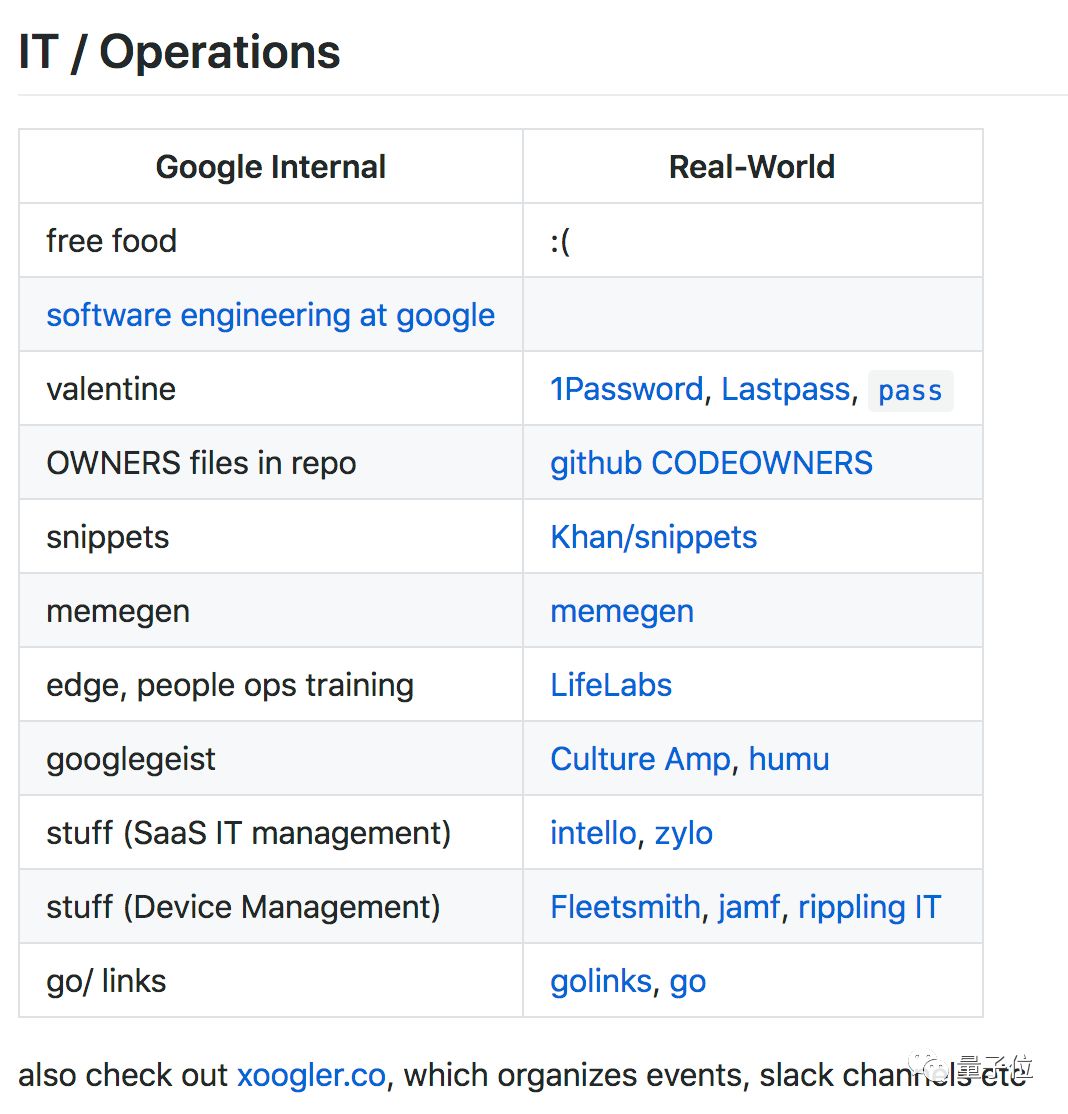Open the go link after golinks
Viewport: 1068px width, 1114px height.
click(688, 983)
